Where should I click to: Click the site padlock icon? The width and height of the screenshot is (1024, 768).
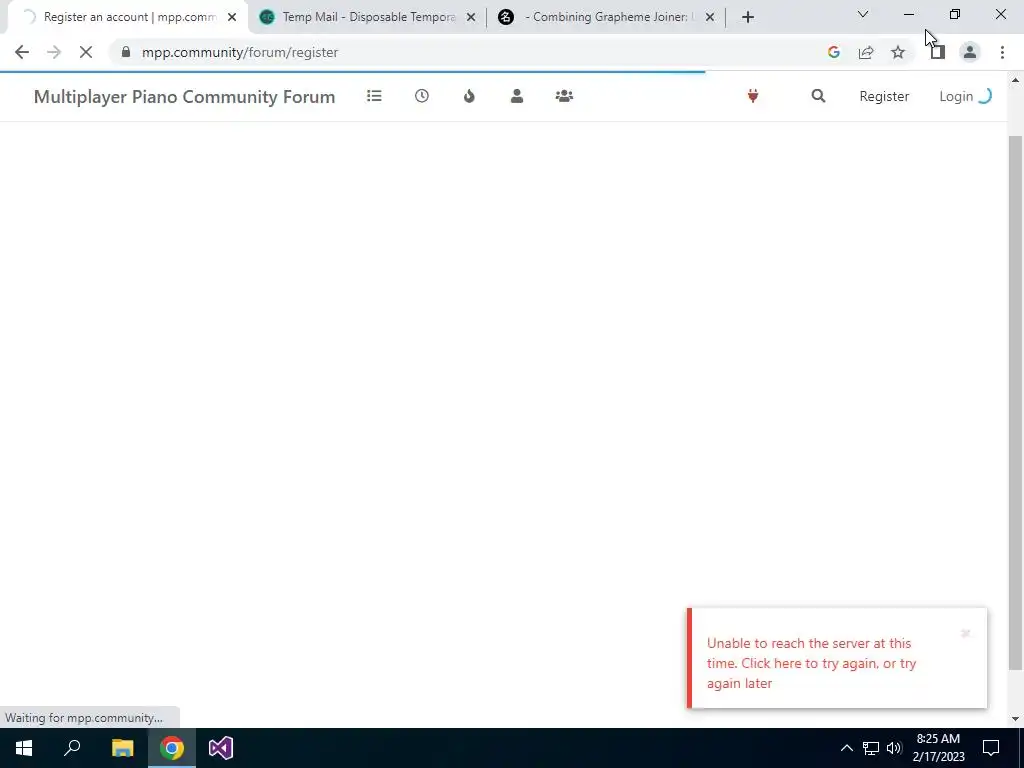pyautogui.click(x=126, y=52)
